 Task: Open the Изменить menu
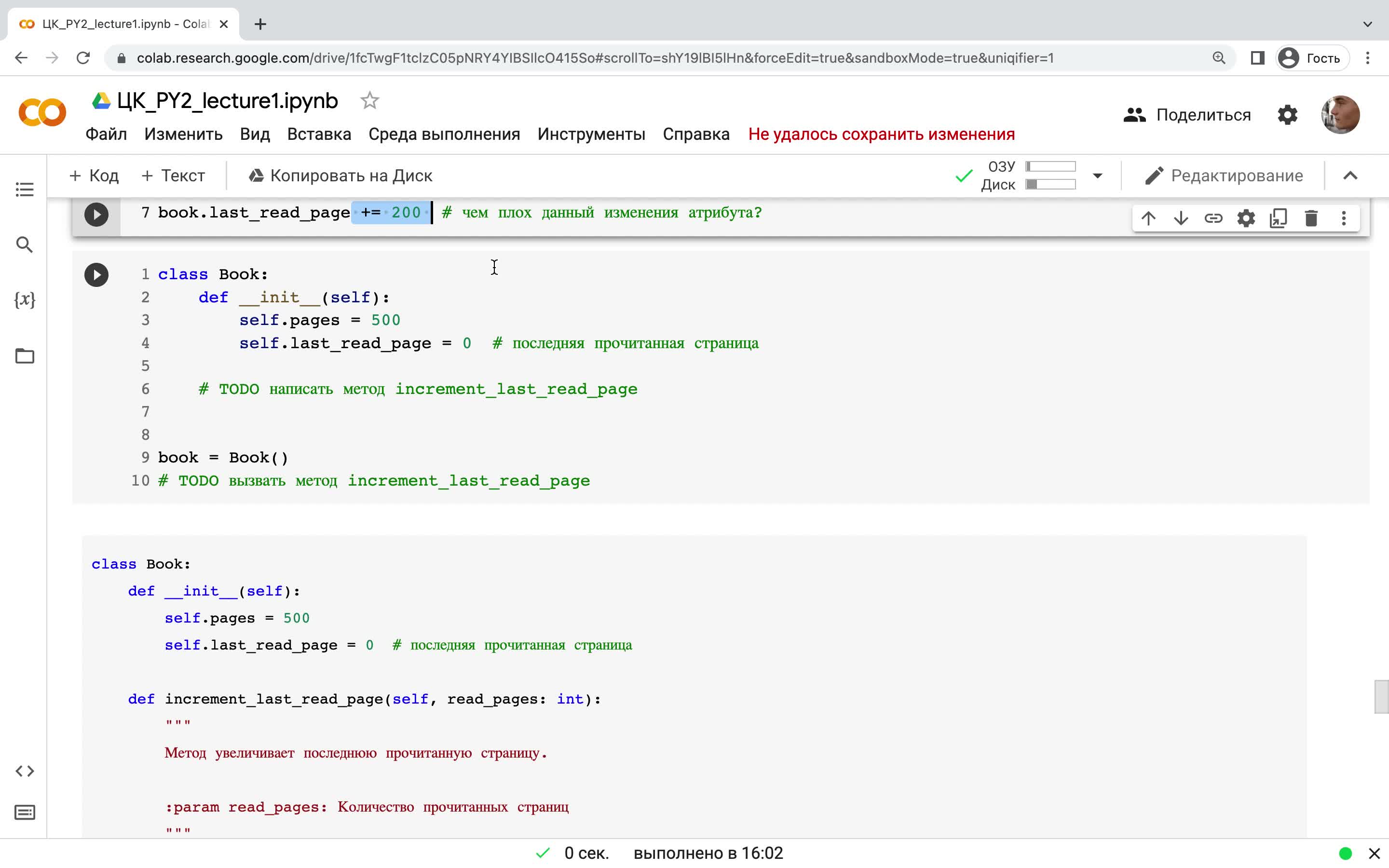coord(183,135)
